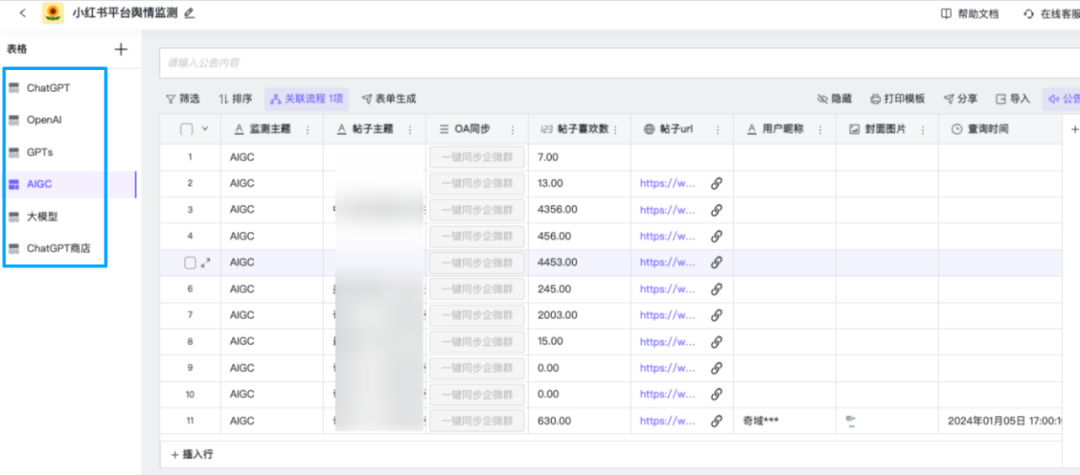
Task: Toggle checkbox on the 4453.00 row
Action: 191,262
